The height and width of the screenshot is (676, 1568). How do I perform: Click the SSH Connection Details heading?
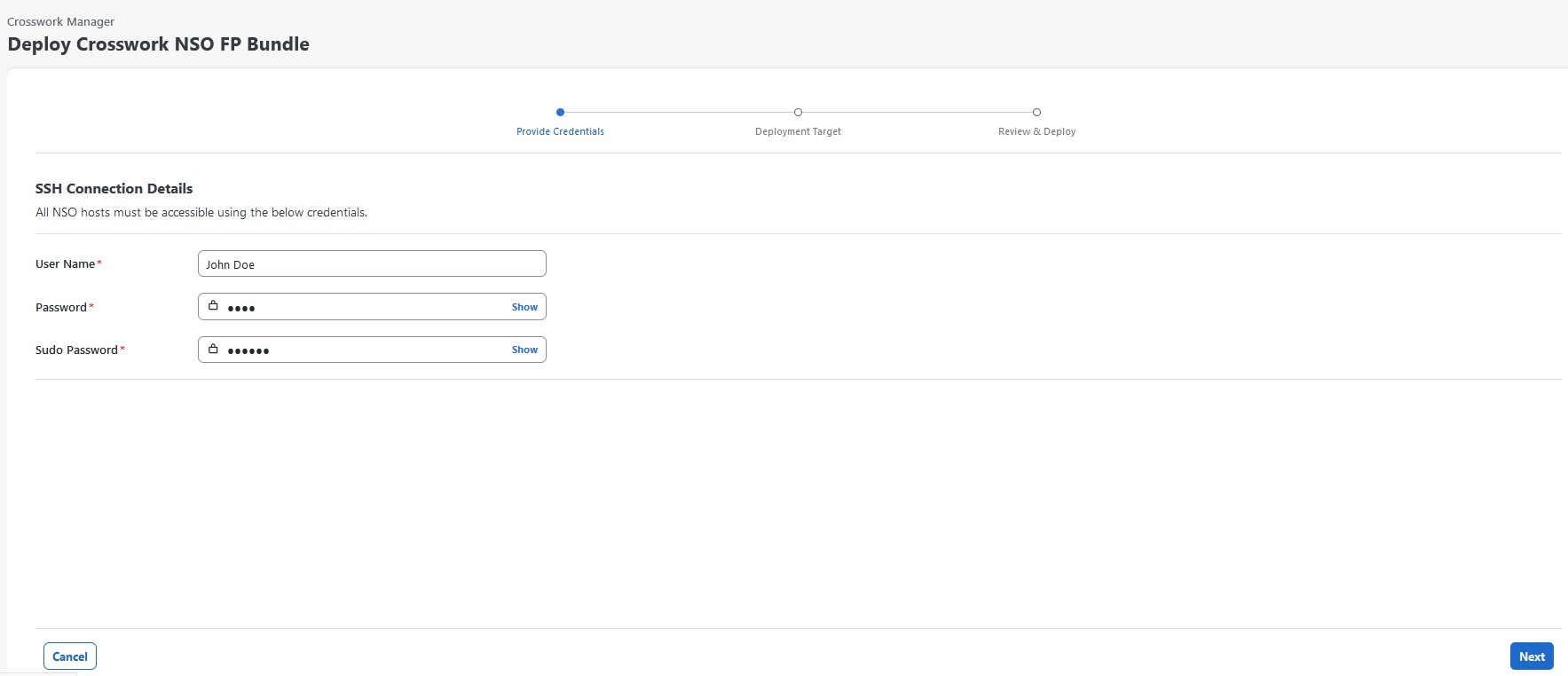[x=114, y=188]
